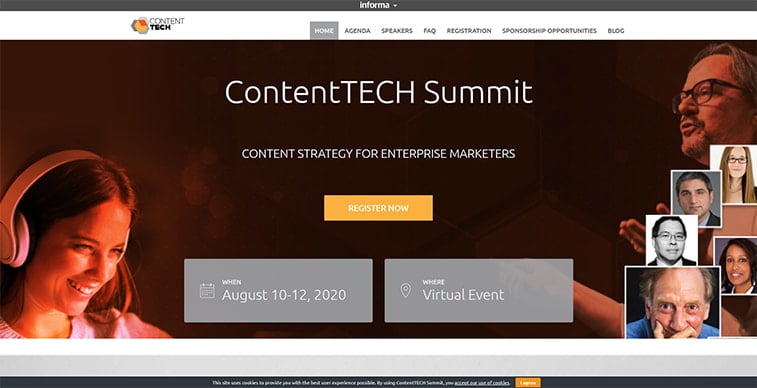Select the older man in blue shirt photo
757x388 pixels.
(673, 303)
